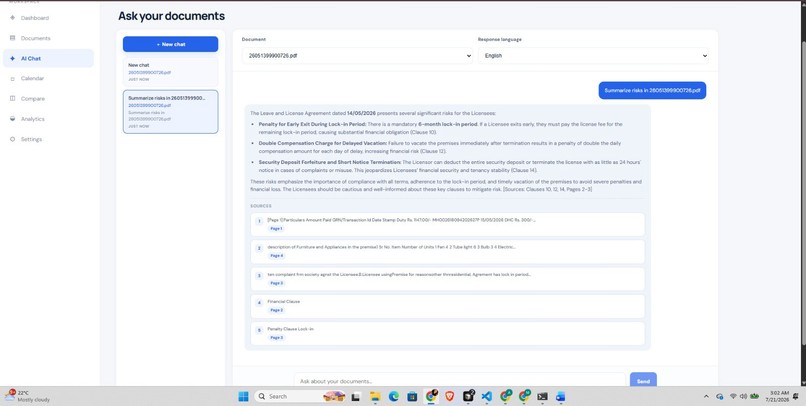Viewport: 806px width, 406px height.
Task: Click the 'Ask your documents' heading
Action: 171,16
